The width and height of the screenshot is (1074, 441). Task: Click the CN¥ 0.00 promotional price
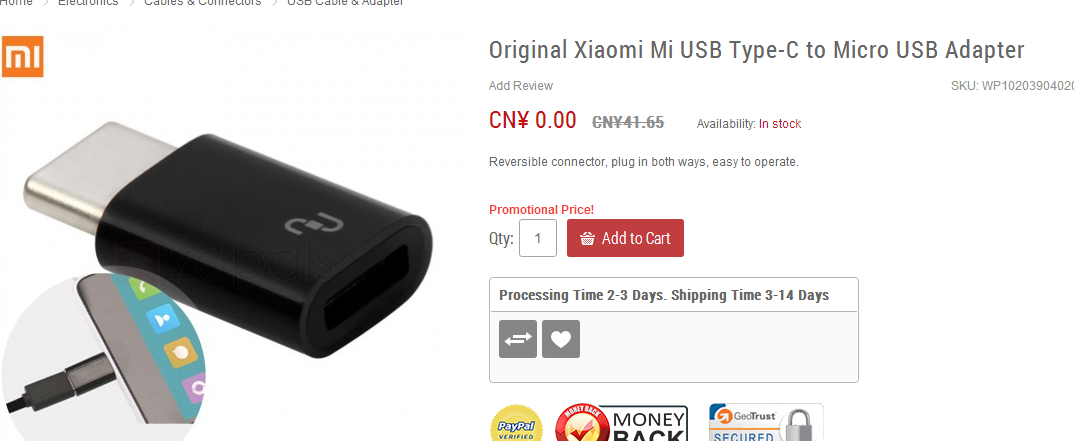point(532,121)
